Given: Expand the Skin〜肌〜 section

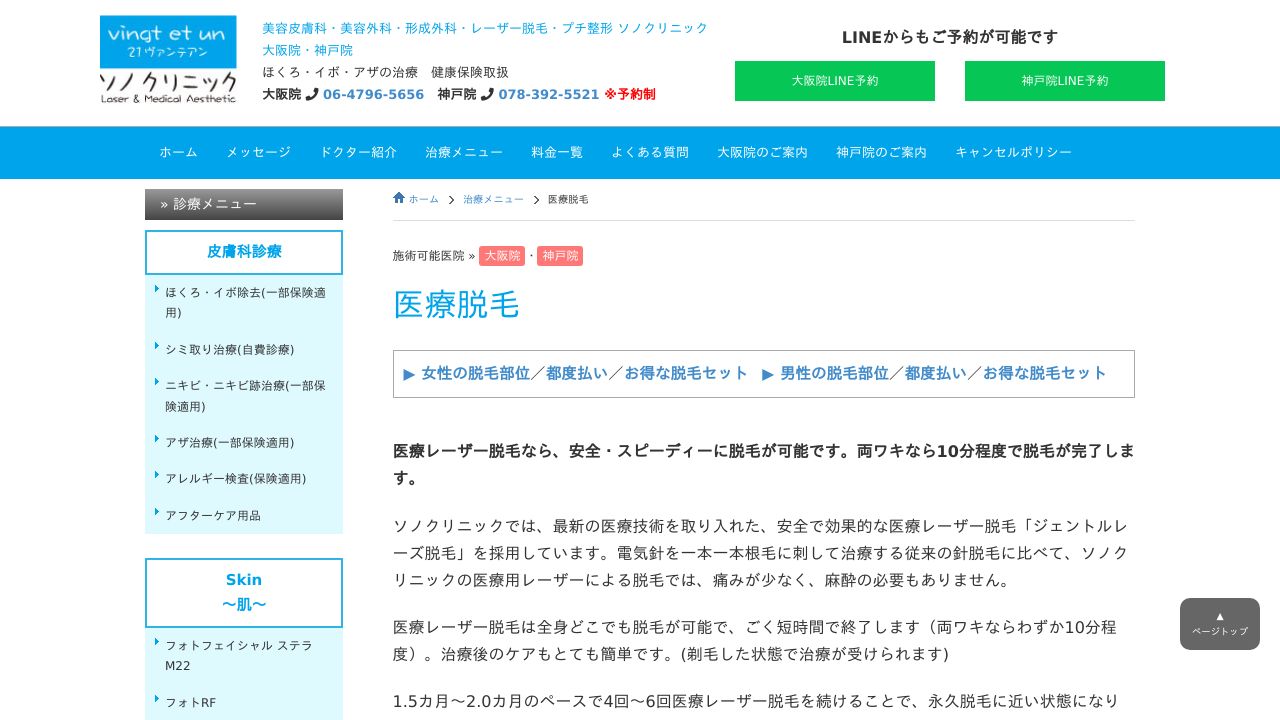Looking at the screenshot, I should (244, 592).
